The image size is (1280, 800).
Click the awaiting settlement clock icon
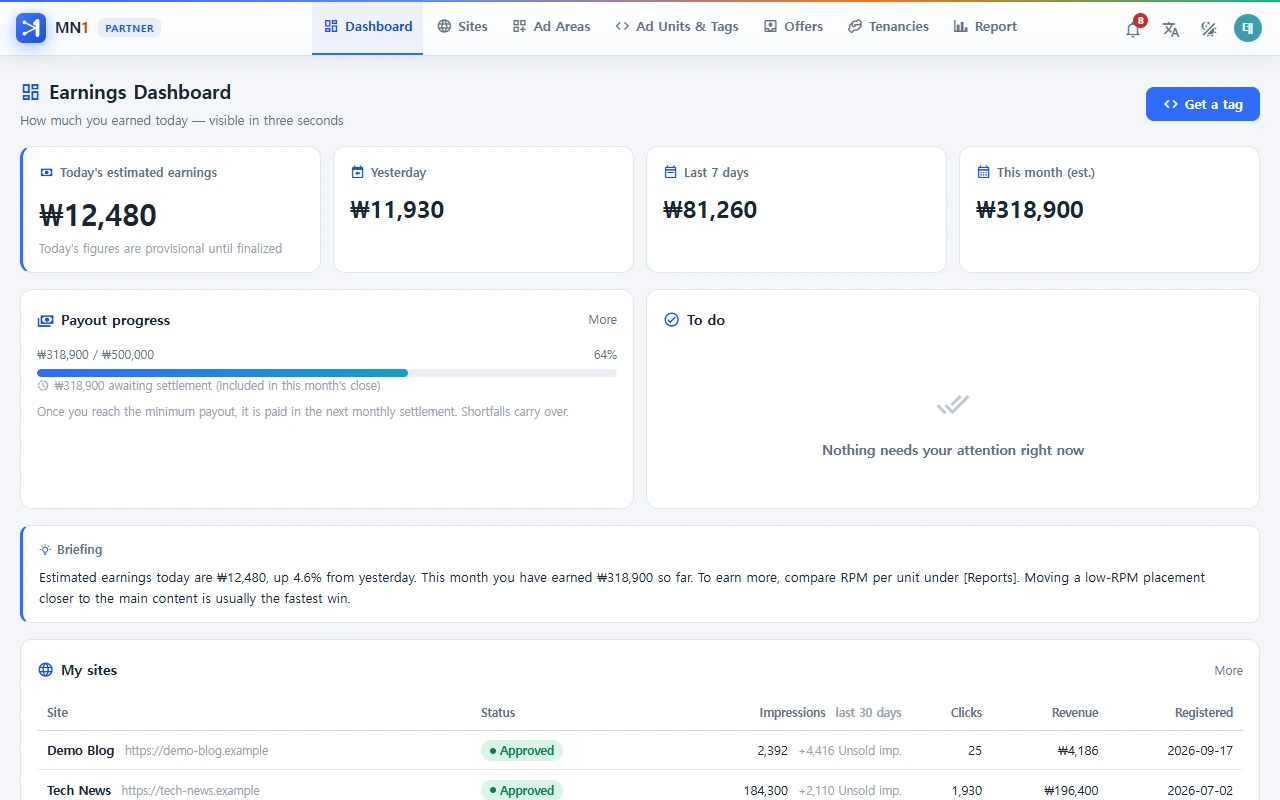click(43, 386)
